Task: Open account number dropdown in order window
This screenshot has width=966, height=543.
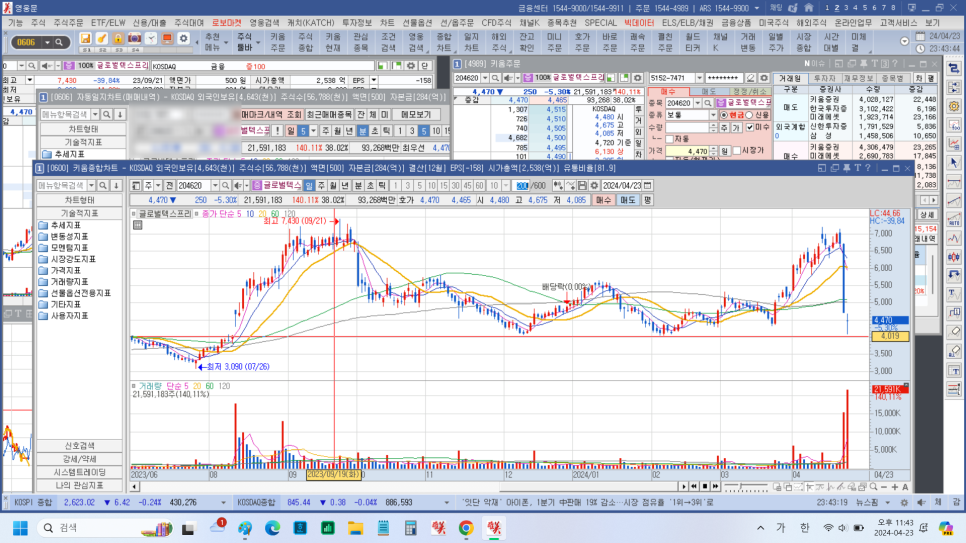Action: (699, 78)
